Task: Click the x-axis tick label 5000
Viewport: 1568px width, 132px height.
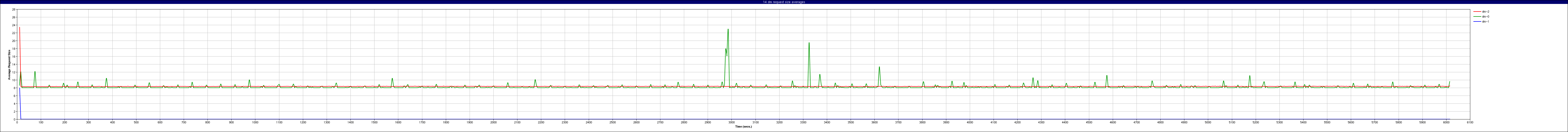Action: point(1208,122)
